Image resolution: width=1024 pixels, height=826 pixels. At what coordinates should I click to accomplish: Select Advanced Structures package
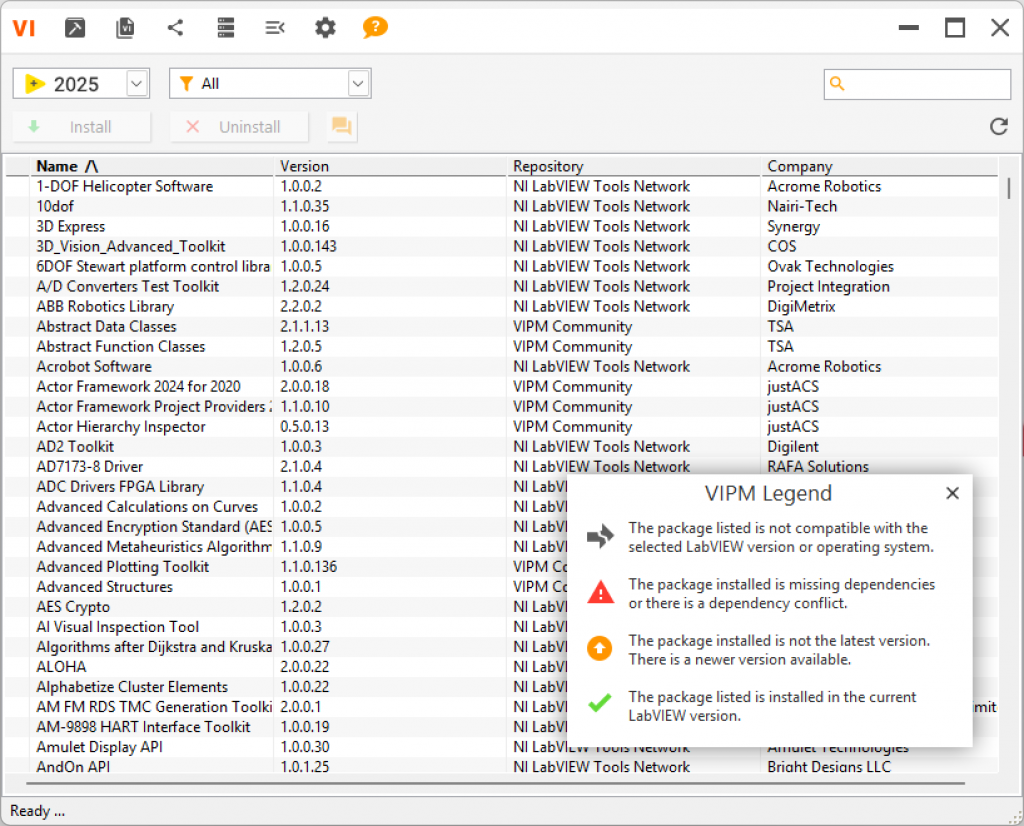coord(287,587)
